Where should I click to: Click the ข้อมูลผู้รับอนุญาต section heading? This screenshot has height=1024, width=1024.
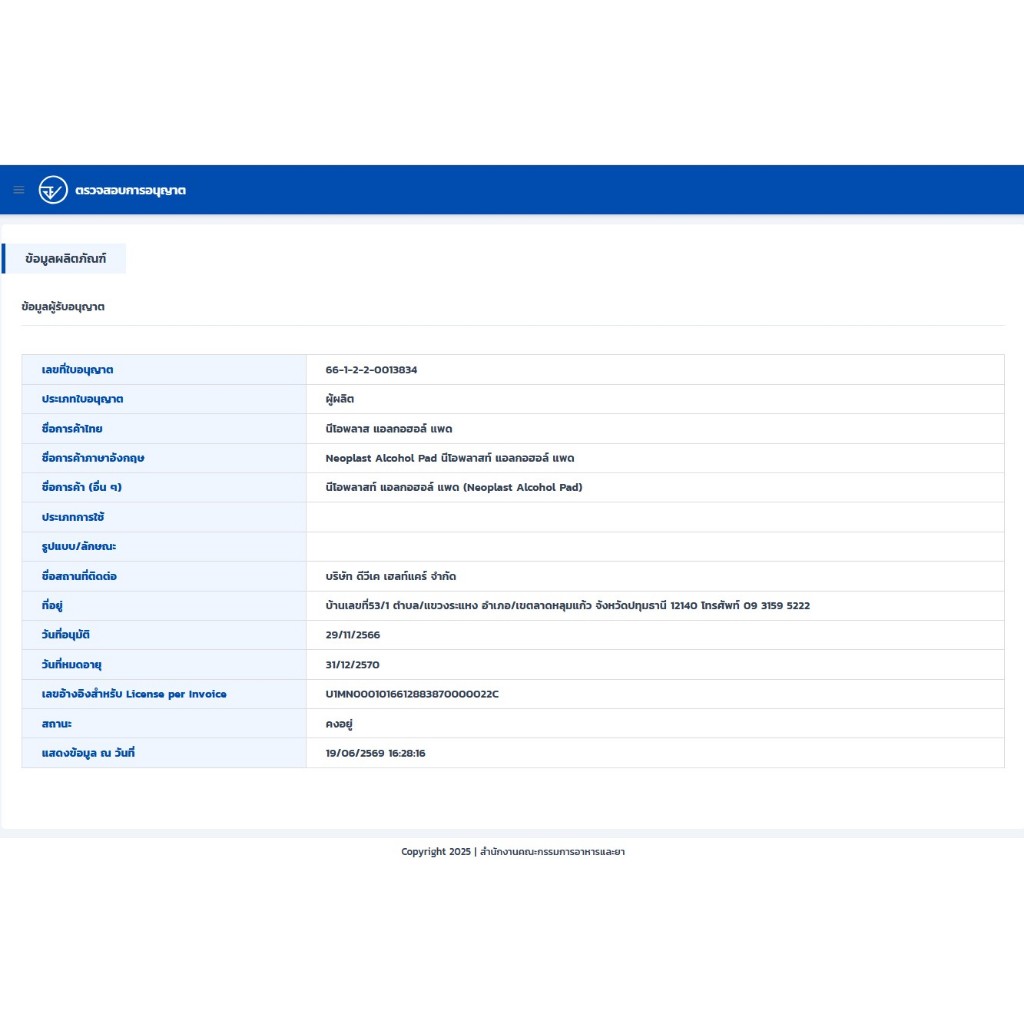(x=63, y=307)
